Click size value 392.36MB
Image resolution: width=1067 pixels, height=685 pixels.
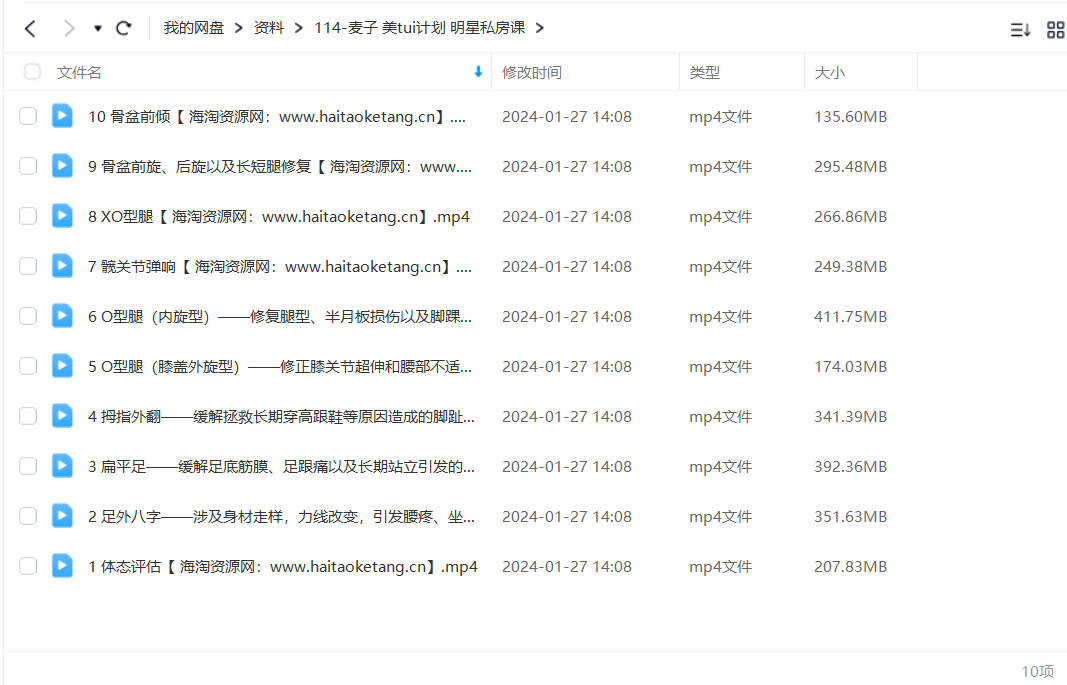[851, 467]
